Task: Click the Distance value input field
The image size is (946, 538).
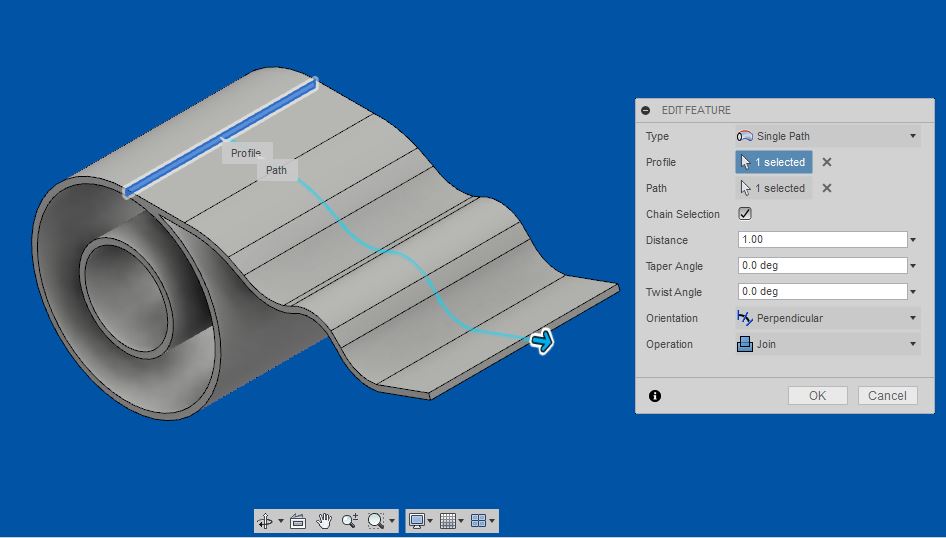Action: 821,240
